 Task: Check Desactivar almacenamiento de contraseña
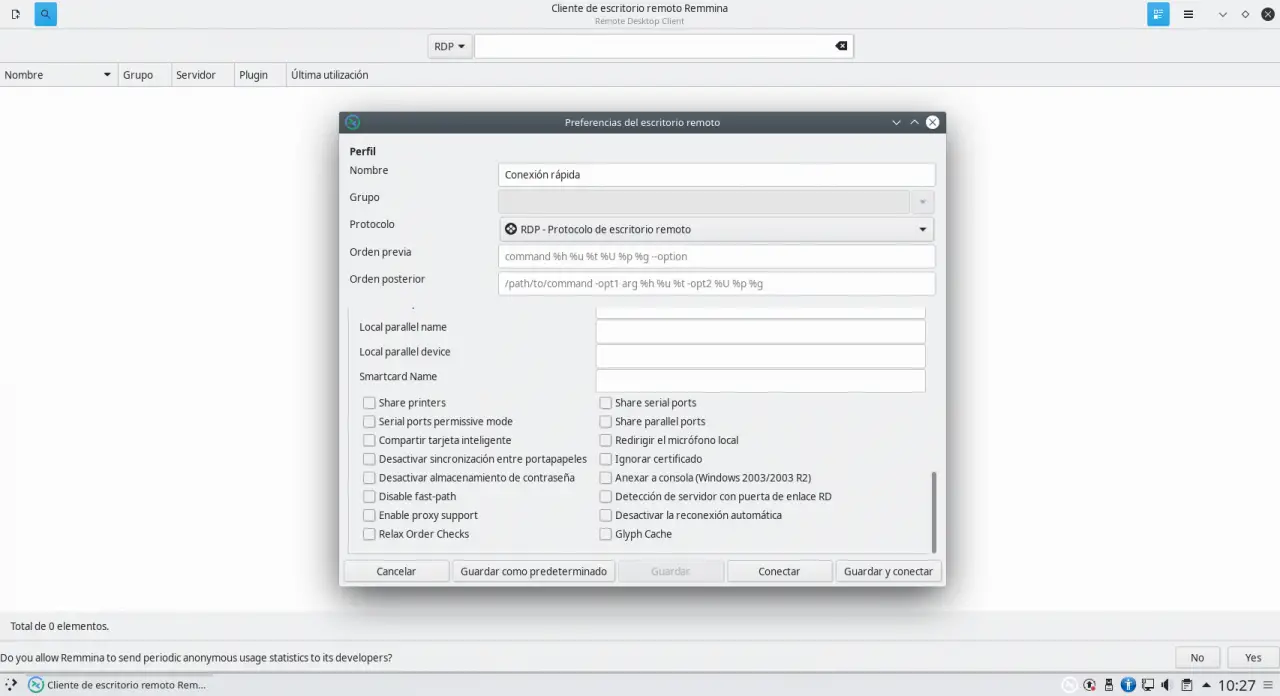tap(369, 478)
